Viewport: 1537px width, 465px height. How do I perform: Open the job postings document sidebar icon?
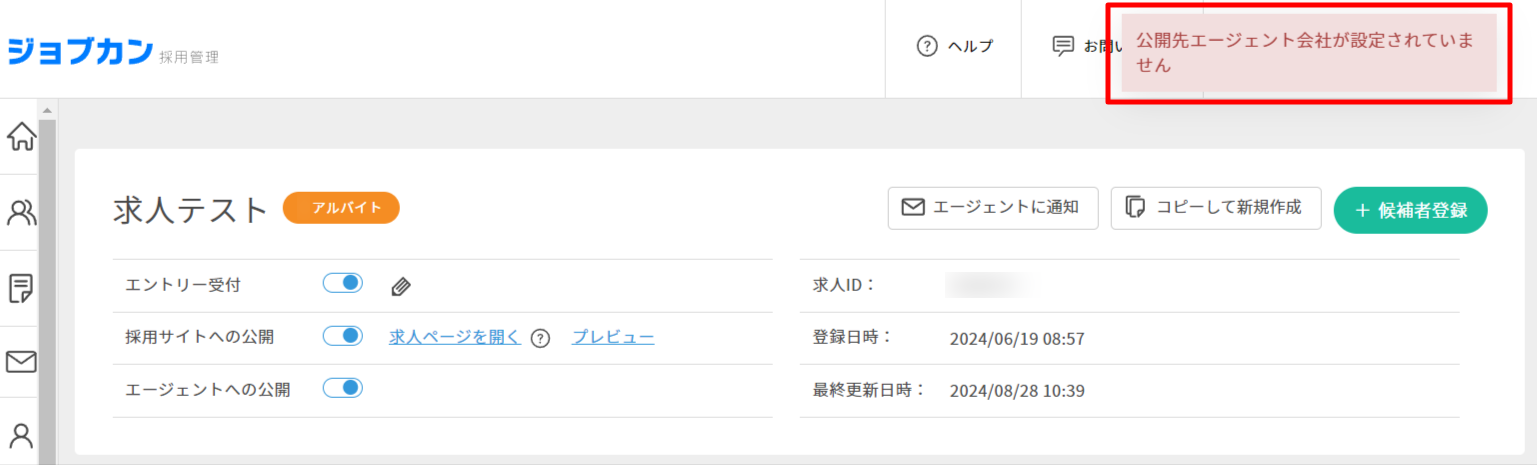point(21,288)
